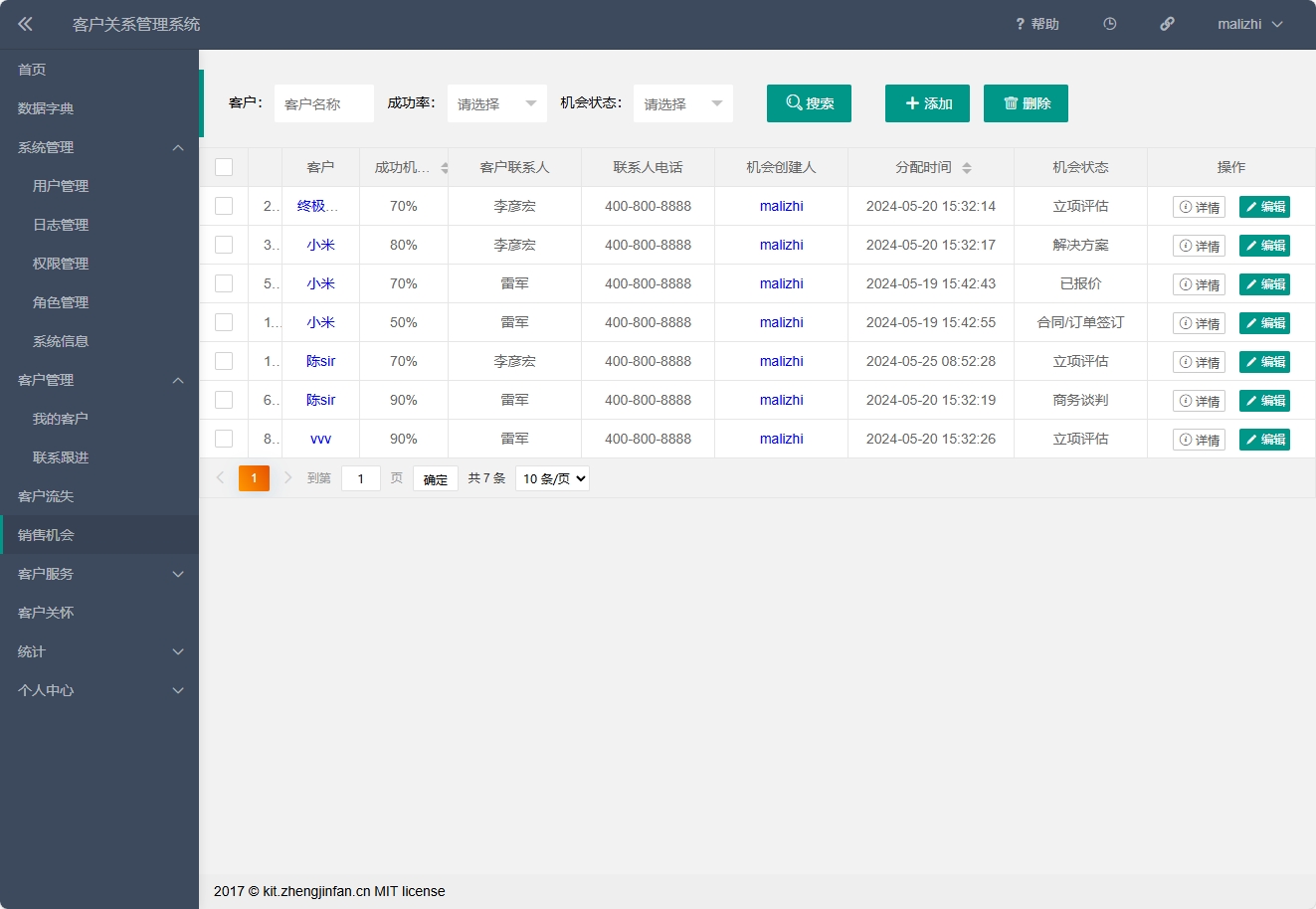
Task: Click the 添加 button to add a record
Action: 926,102
